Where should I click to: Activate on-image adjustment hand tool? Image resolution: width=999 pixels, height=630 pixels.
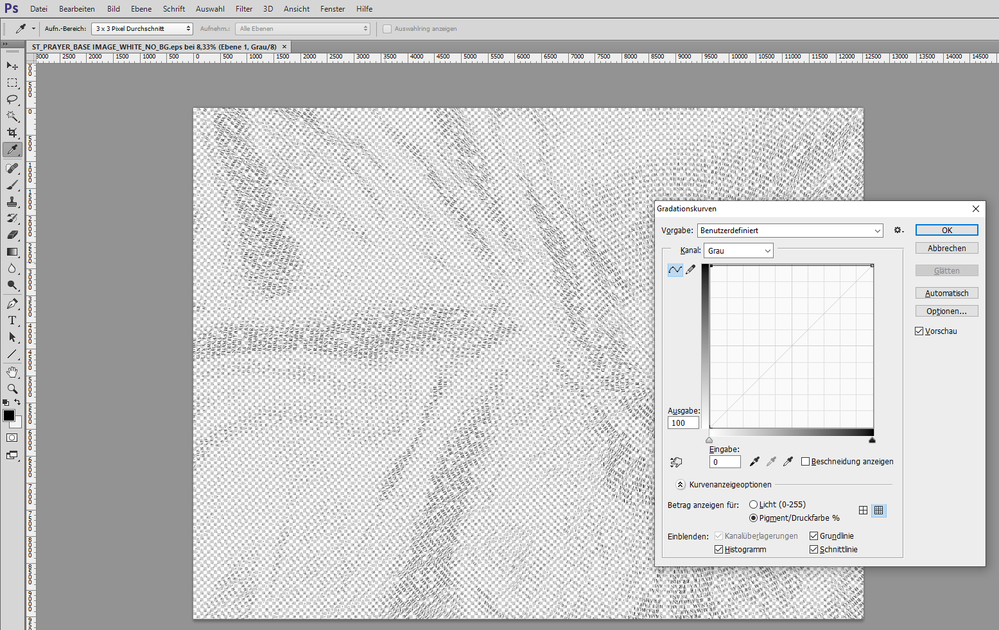click(676, 462)
